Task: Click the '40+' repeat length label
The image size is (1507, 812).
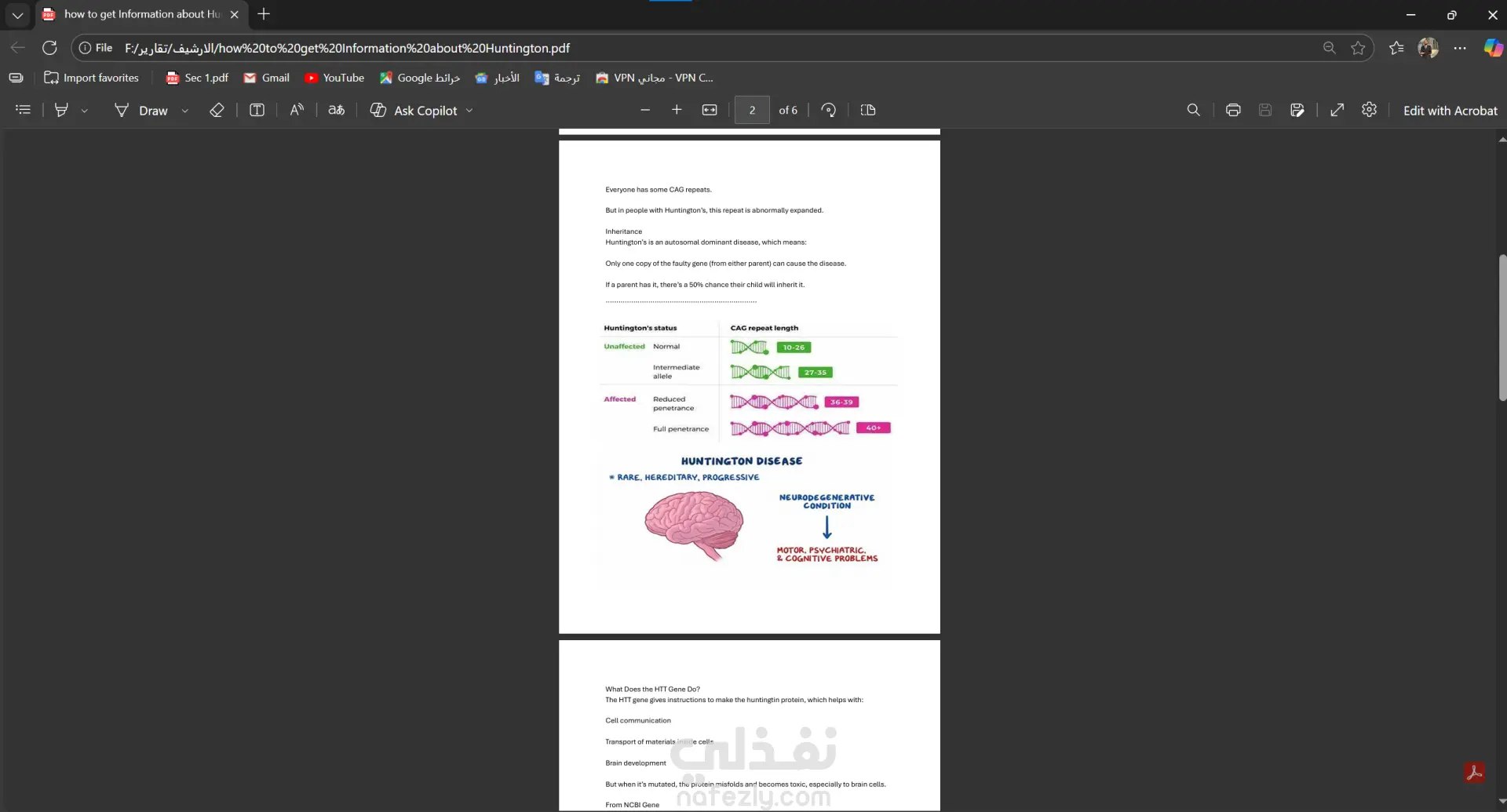Action: coord(874,428)
